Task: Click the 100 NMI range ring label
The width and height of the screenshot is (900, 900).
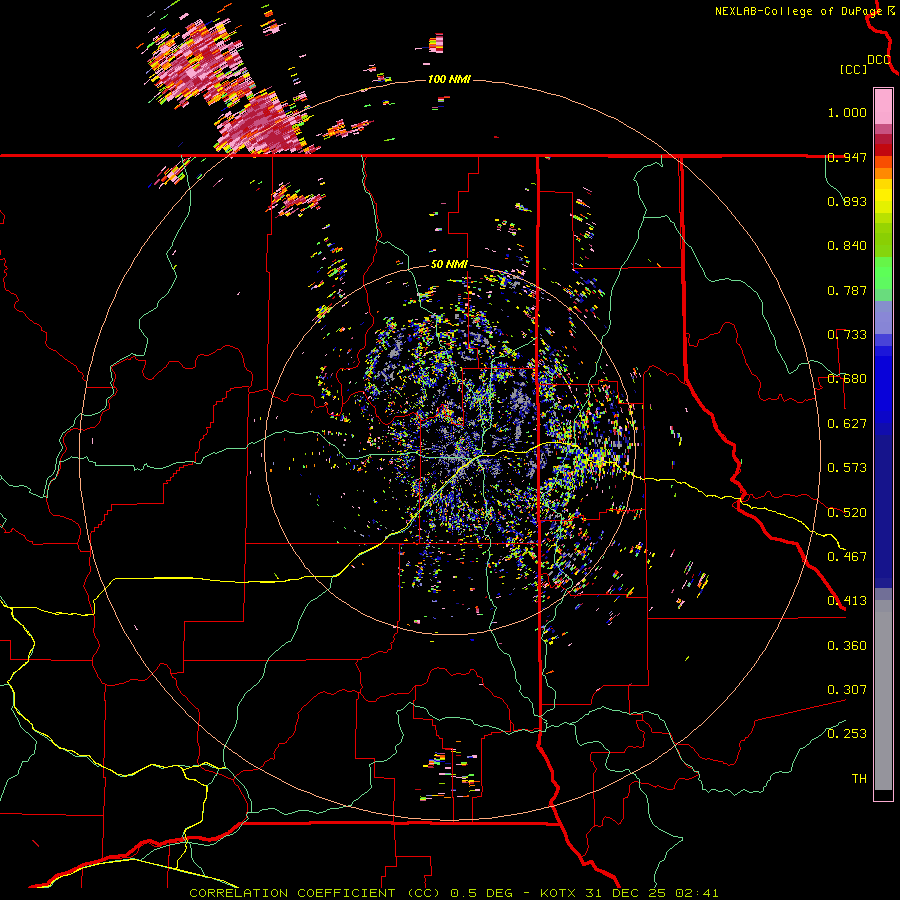Action: click(449, 79)
